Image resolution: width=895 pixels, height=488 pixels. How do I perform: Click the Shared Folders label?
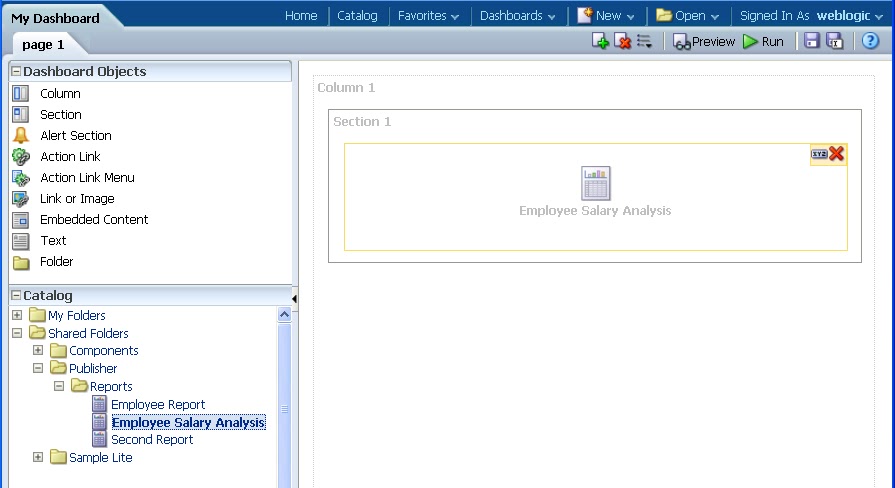[88, 333]
